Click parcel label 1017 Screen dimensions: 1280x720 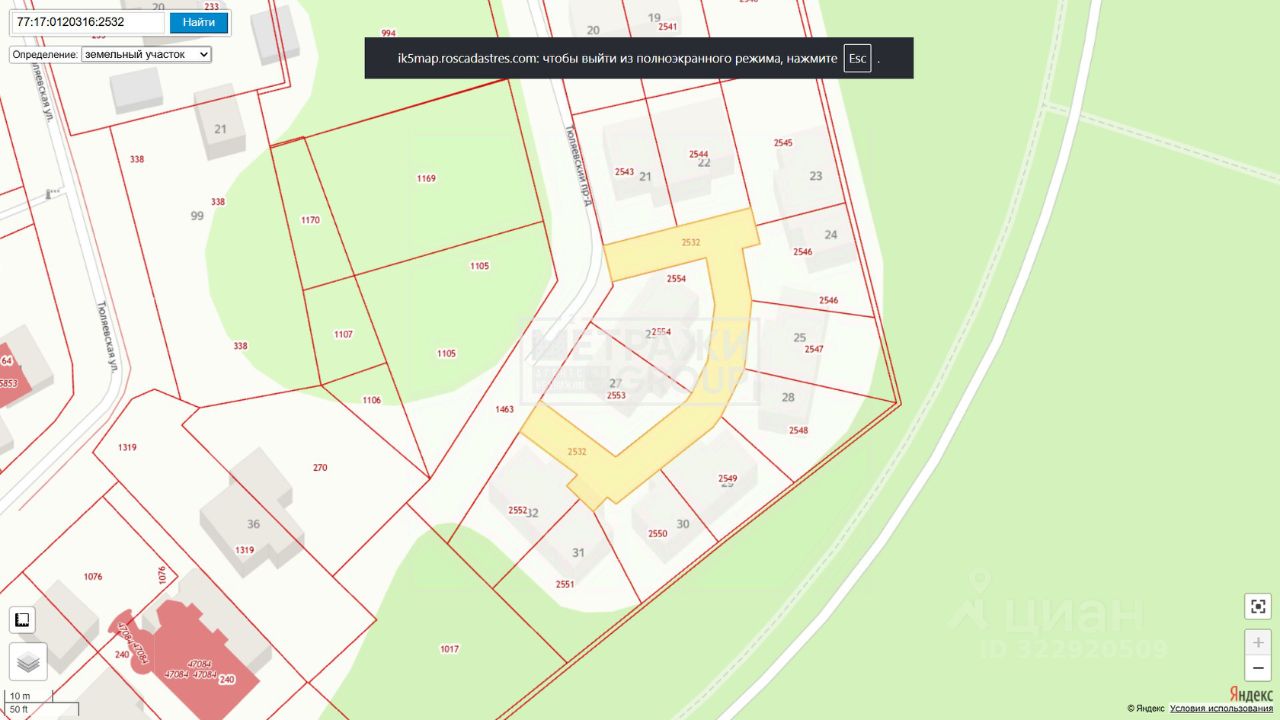(x=449, y=649)
